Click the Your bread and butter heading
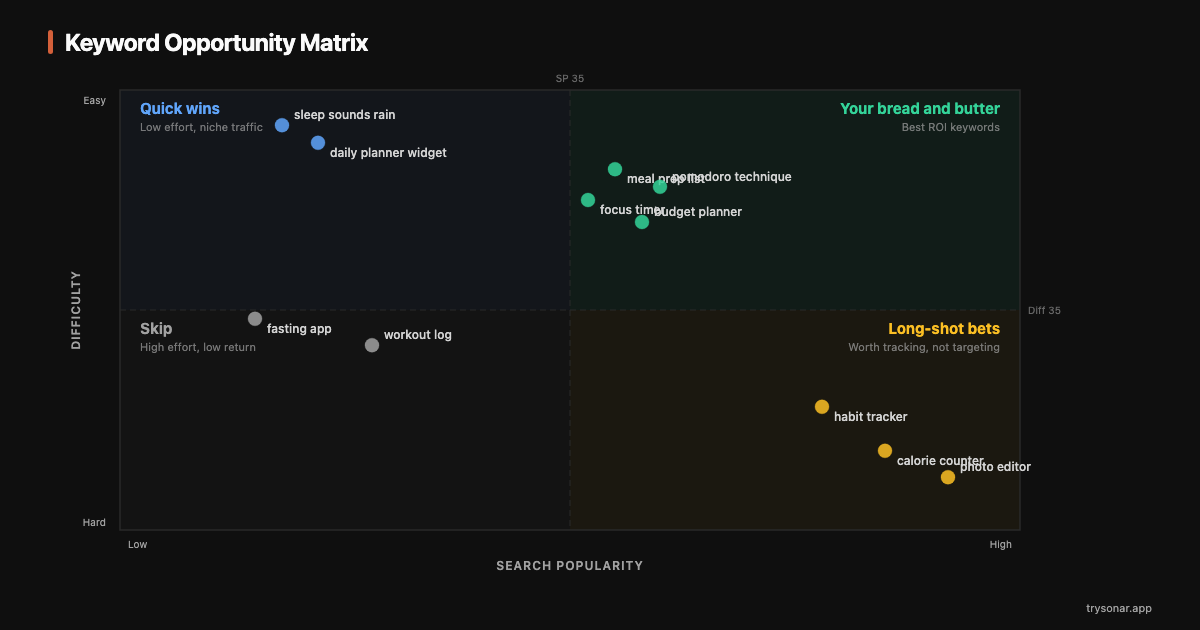 click(x=920, y=108)
